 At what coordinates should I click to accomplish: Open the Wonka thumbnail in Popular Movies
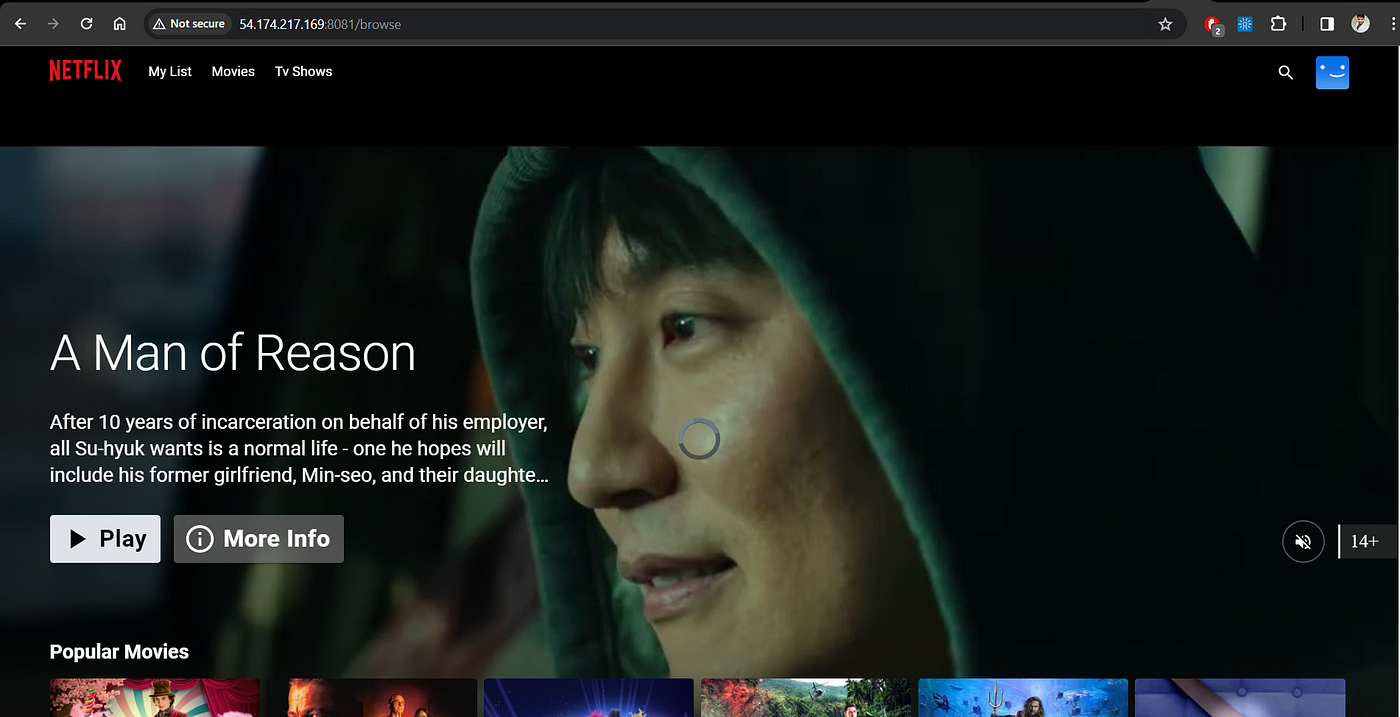coord(155,698)
